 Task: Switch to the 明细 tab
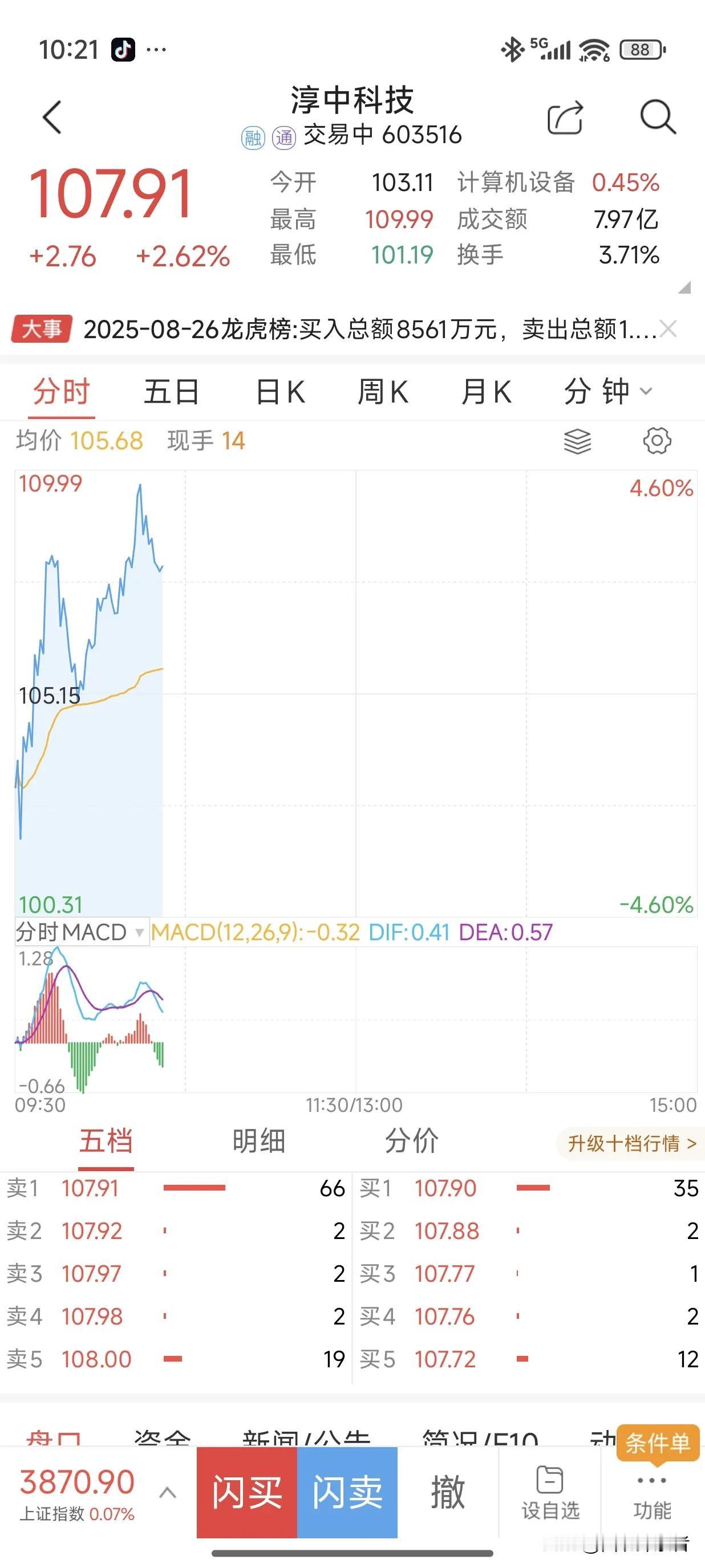point(259,1141)
